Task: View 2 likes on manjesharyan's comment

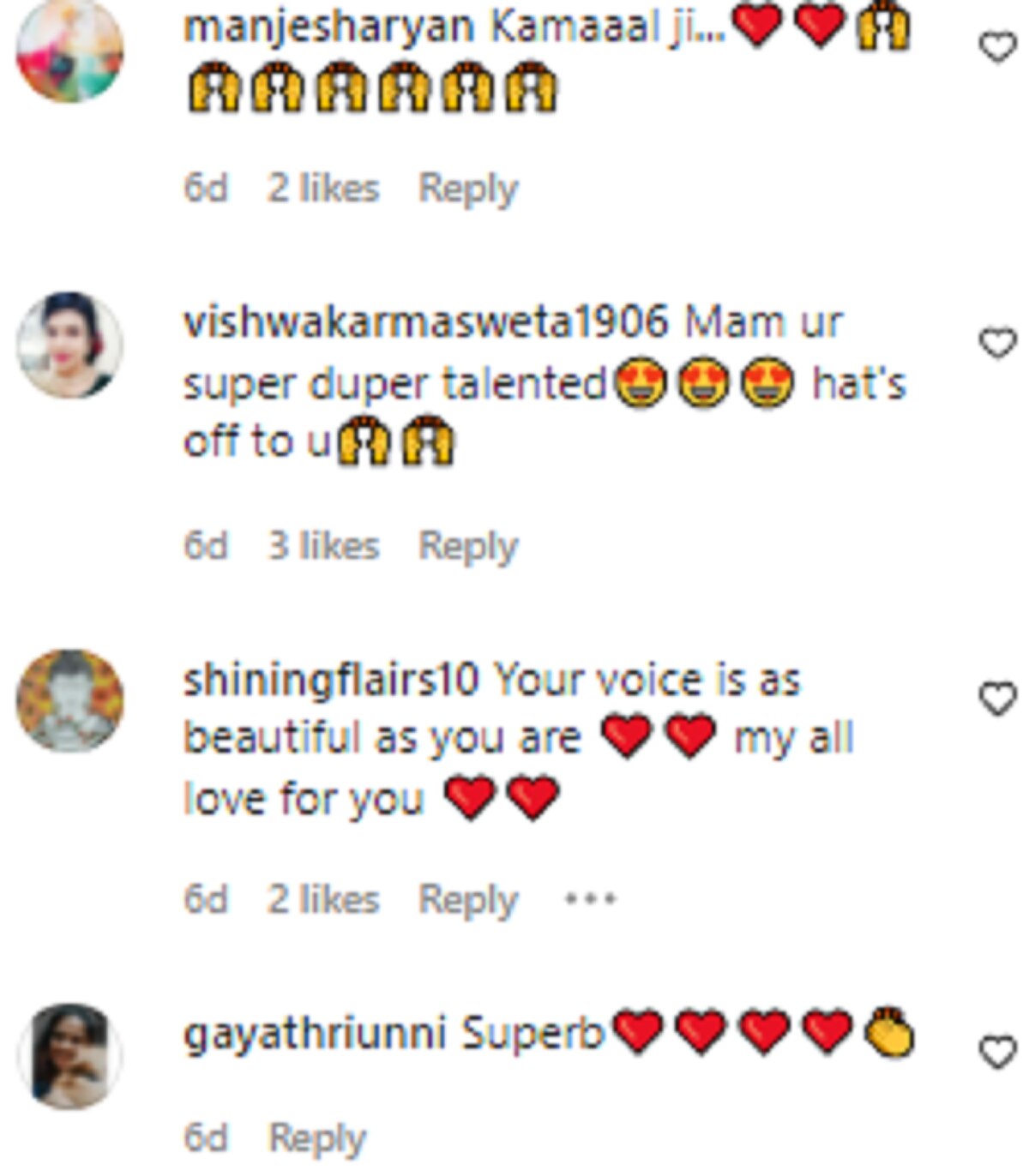Action: (323, 189)
